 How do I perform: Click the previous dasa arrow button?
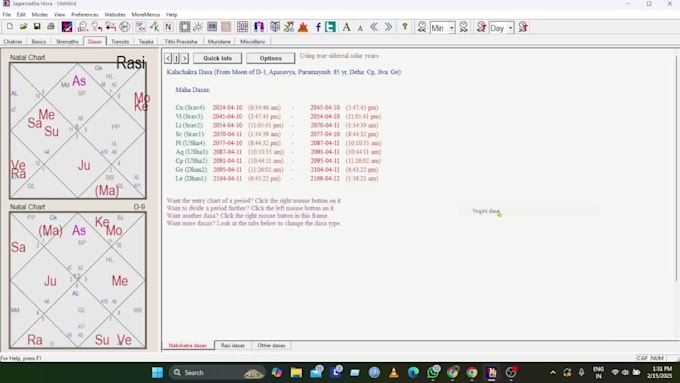point(168,58)
